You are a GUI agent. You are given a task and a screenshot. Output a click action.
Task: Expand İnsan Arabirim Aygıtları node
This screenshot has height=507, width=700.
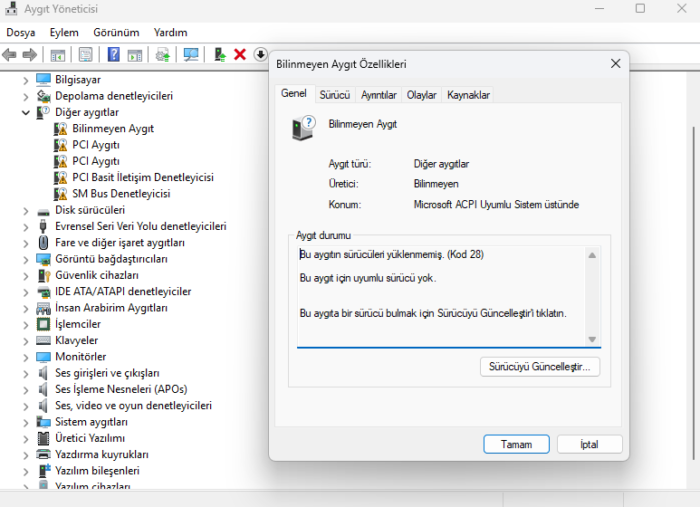pos(25,308)
